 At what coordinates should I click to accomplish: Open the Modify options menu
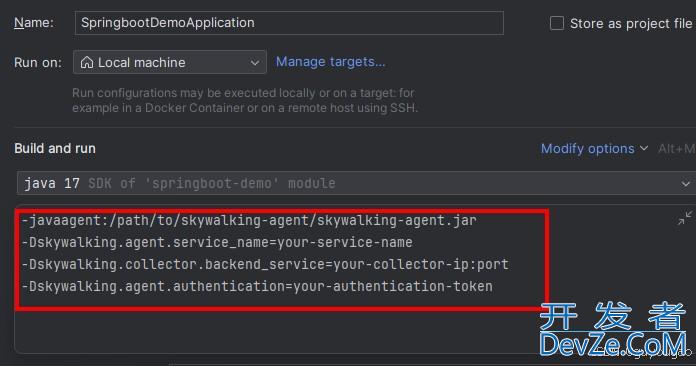[x=594, y=149]
